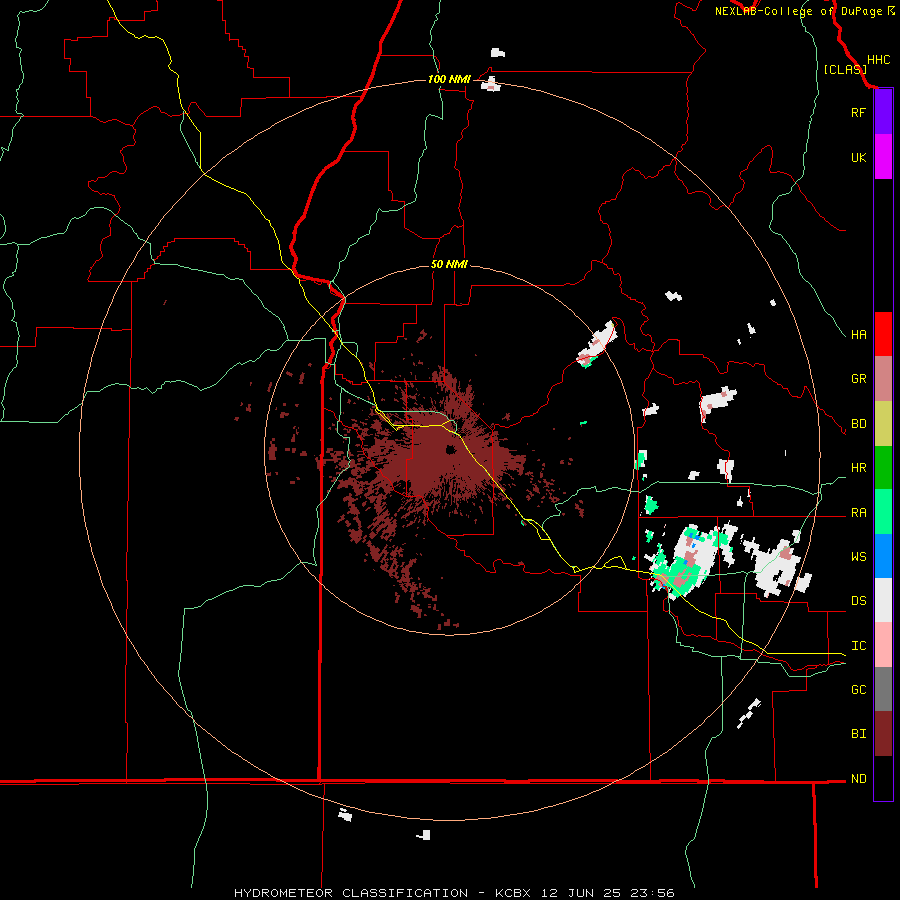Click the ND legend label
The width and height of the screenshot is (900, 900).
tap(858, 779)
